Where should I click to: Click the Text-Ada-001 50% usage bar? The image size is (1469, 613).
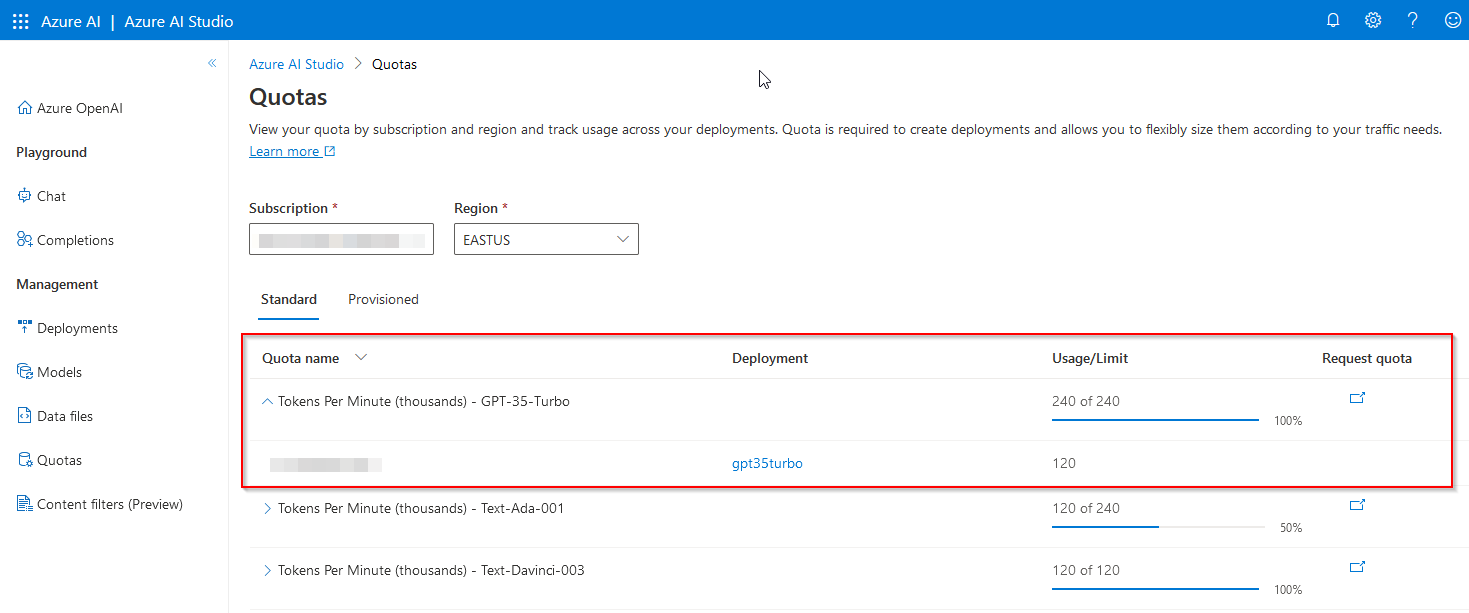click(1158, 527)
